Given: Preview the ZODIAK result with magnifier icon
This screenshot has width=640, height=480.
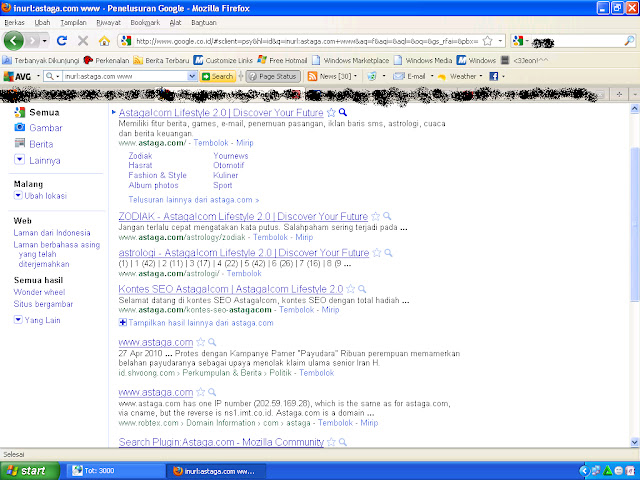Looking at the screenshot, I should (387, 216).
